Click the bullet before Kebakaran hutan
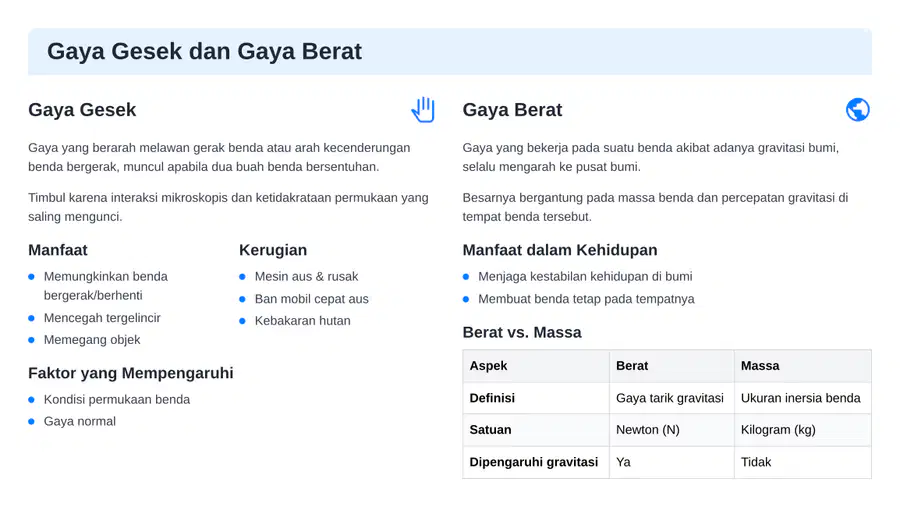The height and width of the screenshot is (507, 900). tap(242, 321)
